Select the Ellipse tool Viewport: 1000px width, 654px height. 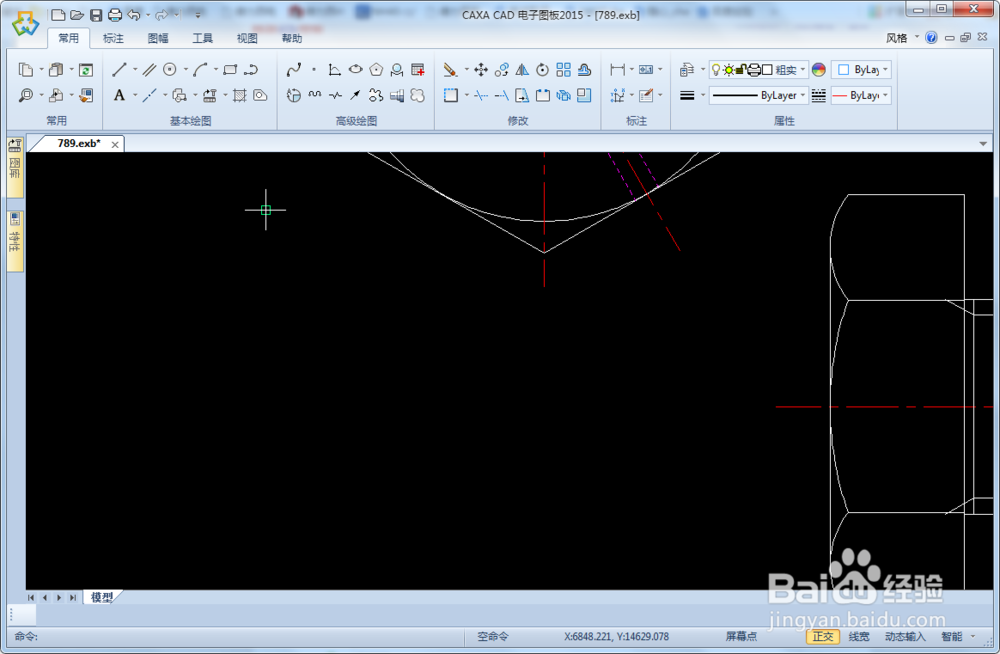click(356, 70)
